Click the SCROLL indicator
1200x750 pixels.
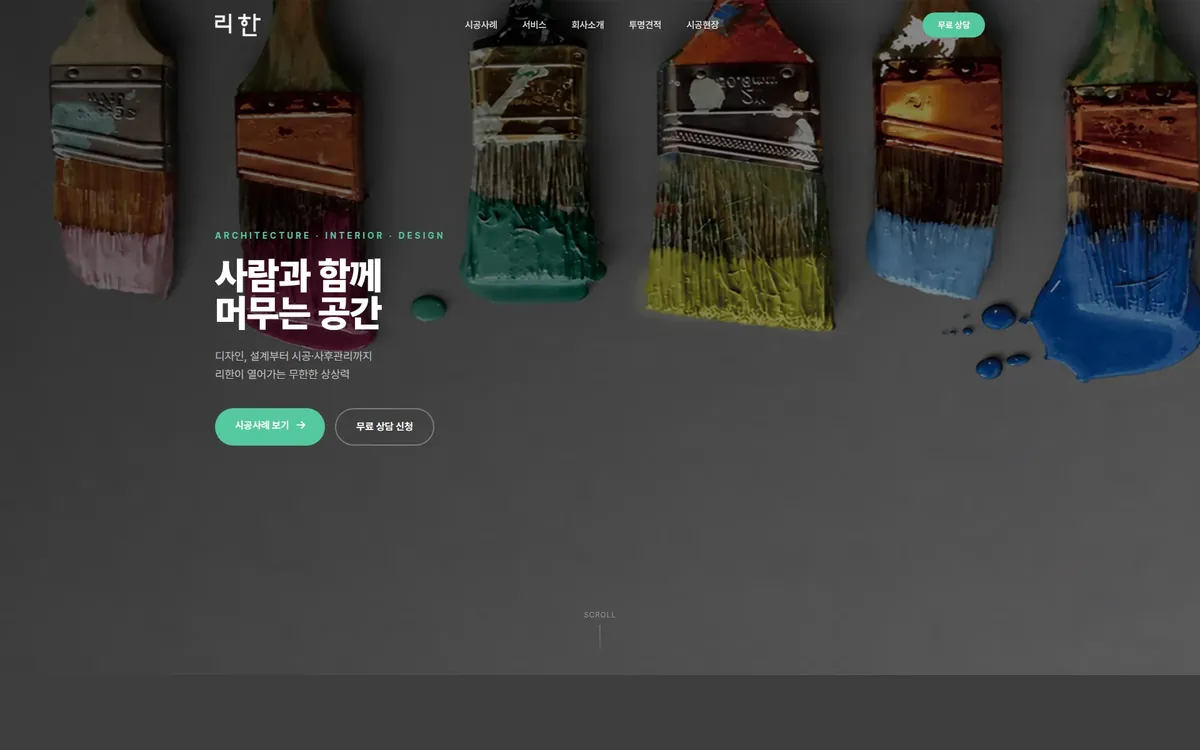pyautogui.click(x=600, y=628)
